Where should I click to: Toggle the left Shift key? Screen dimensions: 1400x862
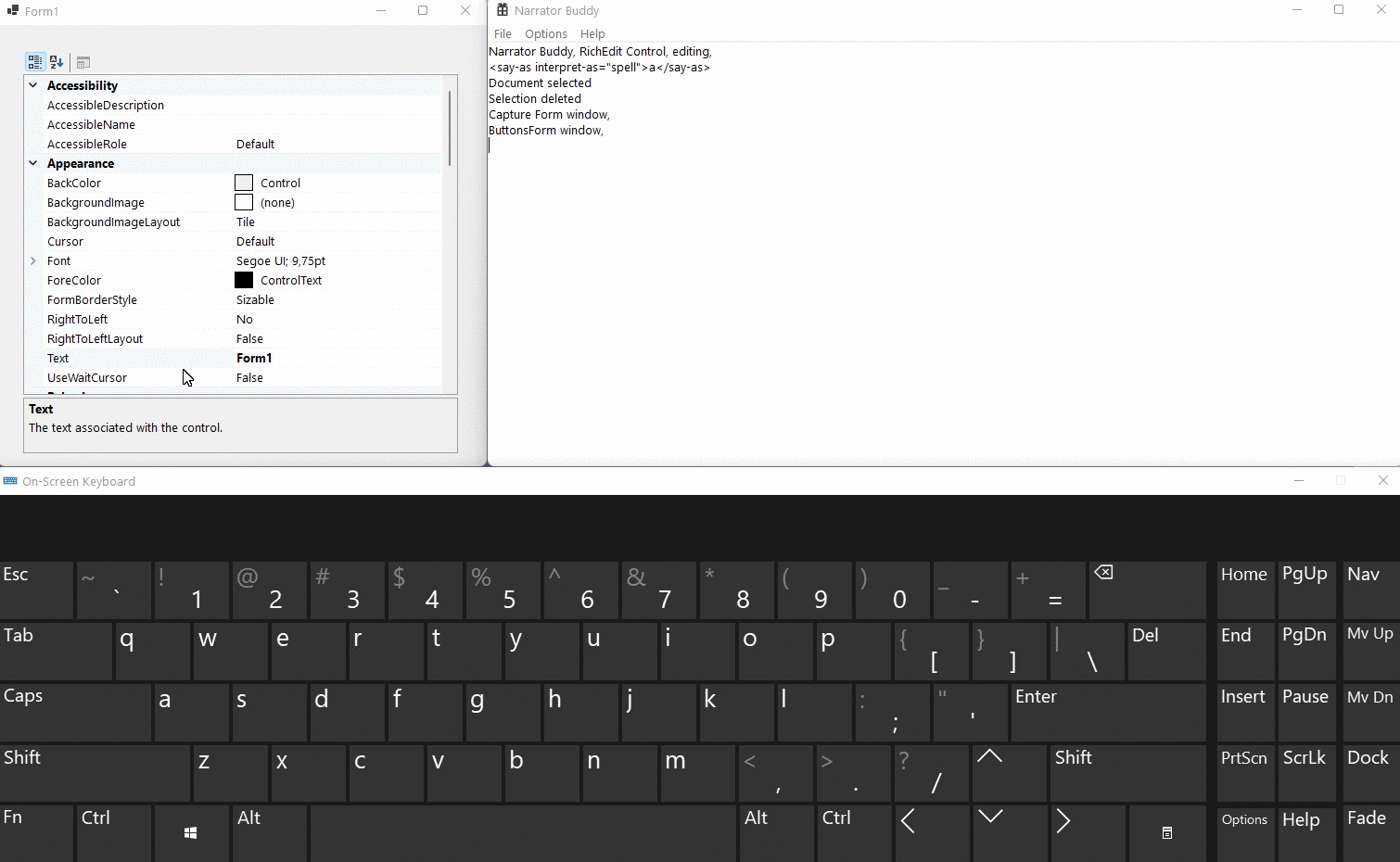coord(95,773)
